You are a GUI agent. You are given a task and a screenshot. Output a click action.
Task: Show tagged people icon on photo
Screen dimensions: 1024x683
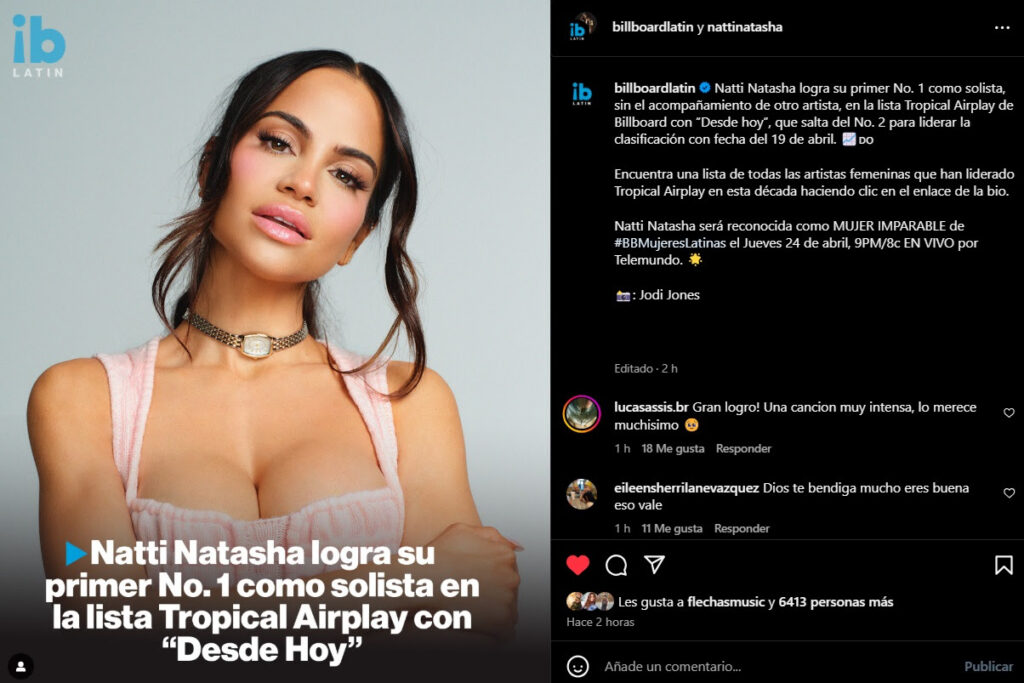21,666
